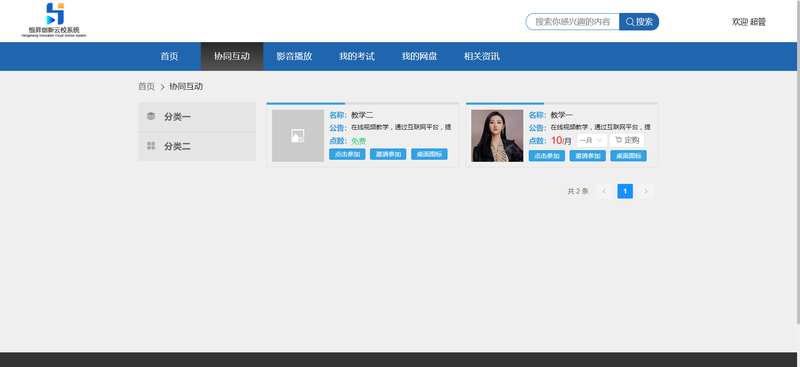Go to the 首页 navigation tab
The height and width of the screenshot is (367, 800).
click(169, 56)
